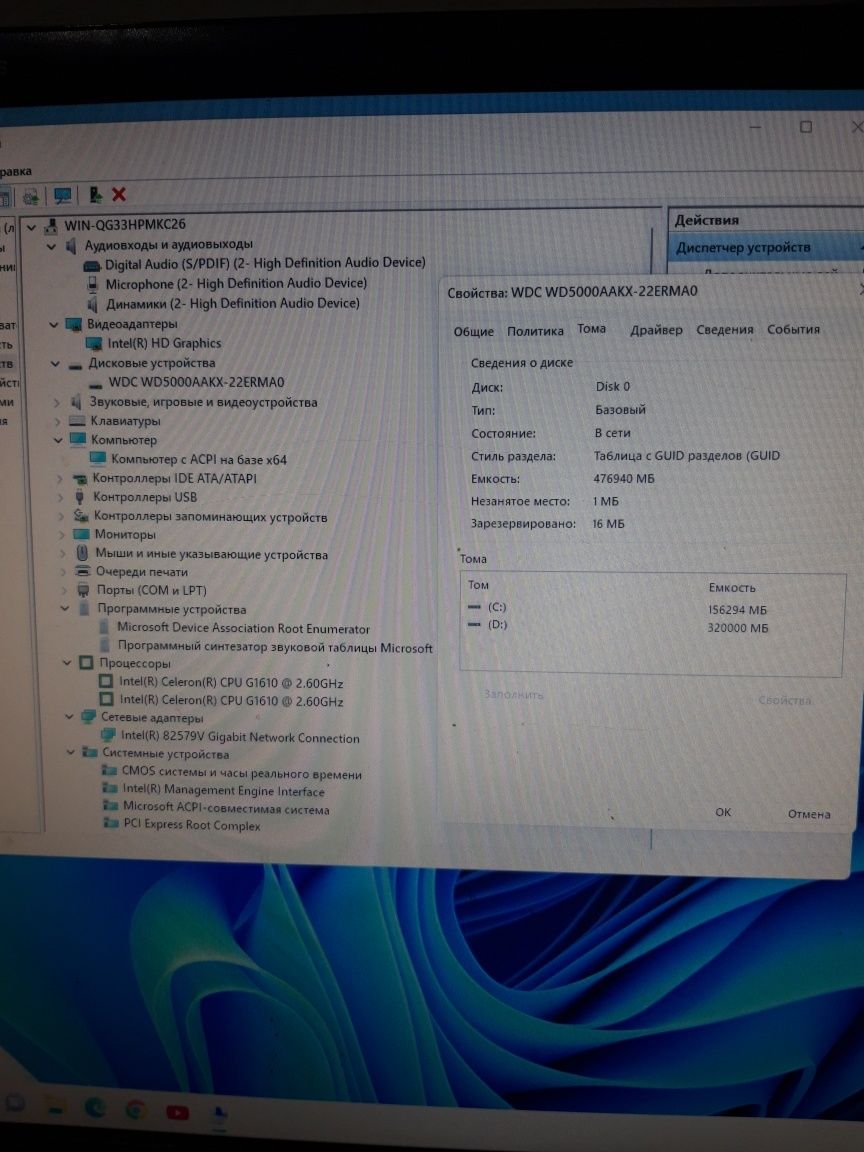Image resolution: width=864 pixels, height=1152 pixels.
Task: Collapse the Системные устройства category
Action: [71, 752]
